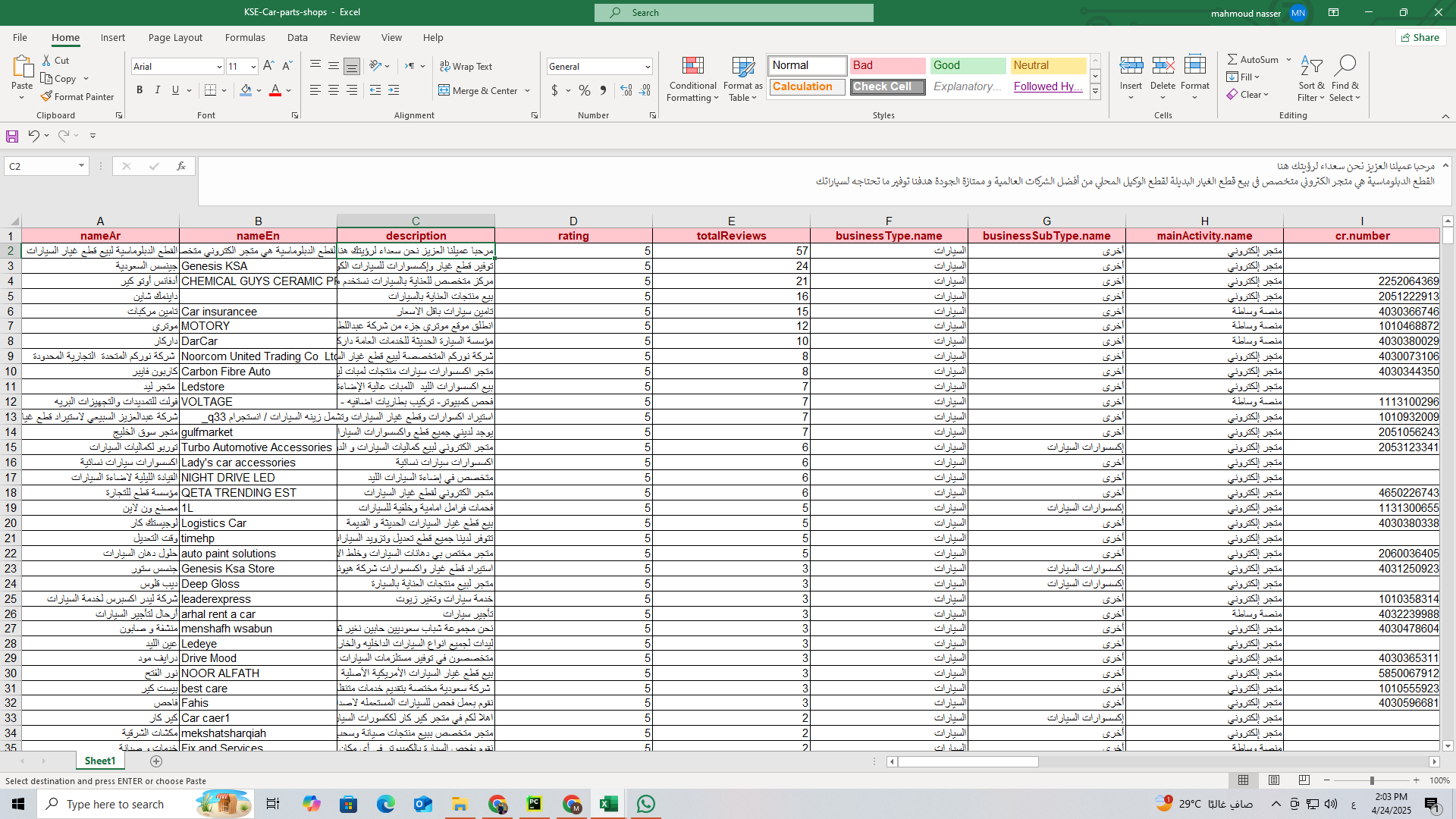
Task: Click the Save icon in quick access
Action: pyautogui.click(x=12, y=136)
